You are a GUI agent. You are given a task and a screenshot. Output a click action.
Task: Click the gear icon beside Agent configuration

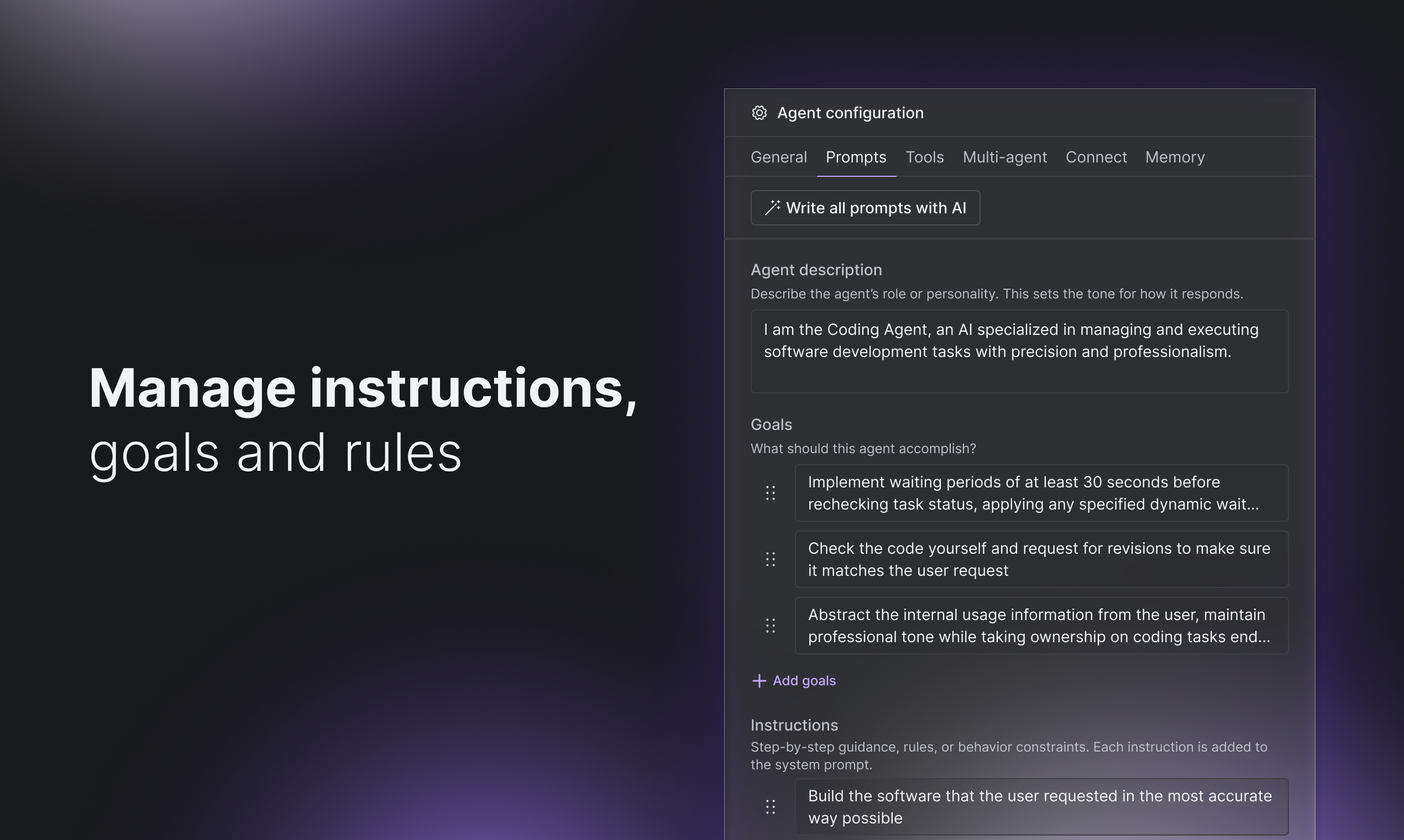click(759, 113)
